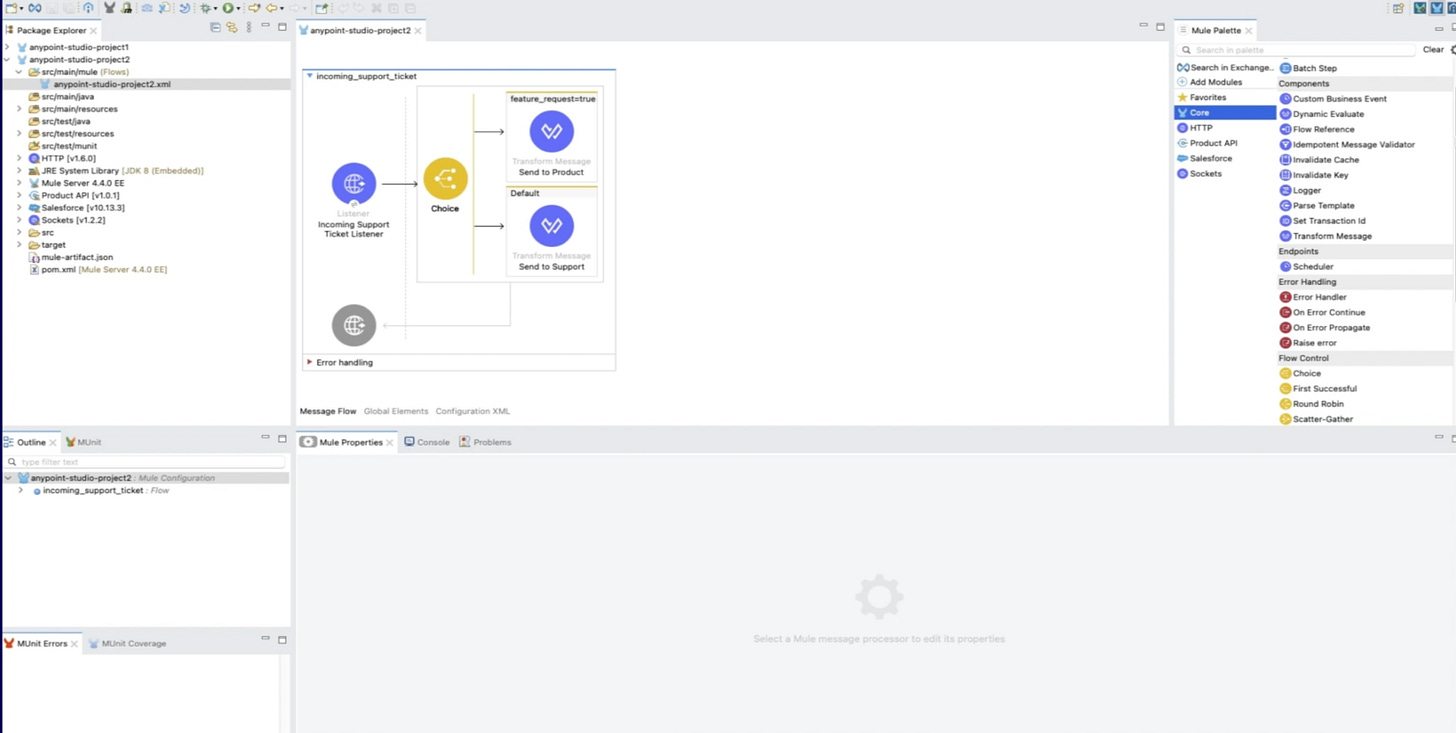The height and width of the screenshot is (733, 1456).
Task: Click the Search in palette field
Action: [1298, 50]
